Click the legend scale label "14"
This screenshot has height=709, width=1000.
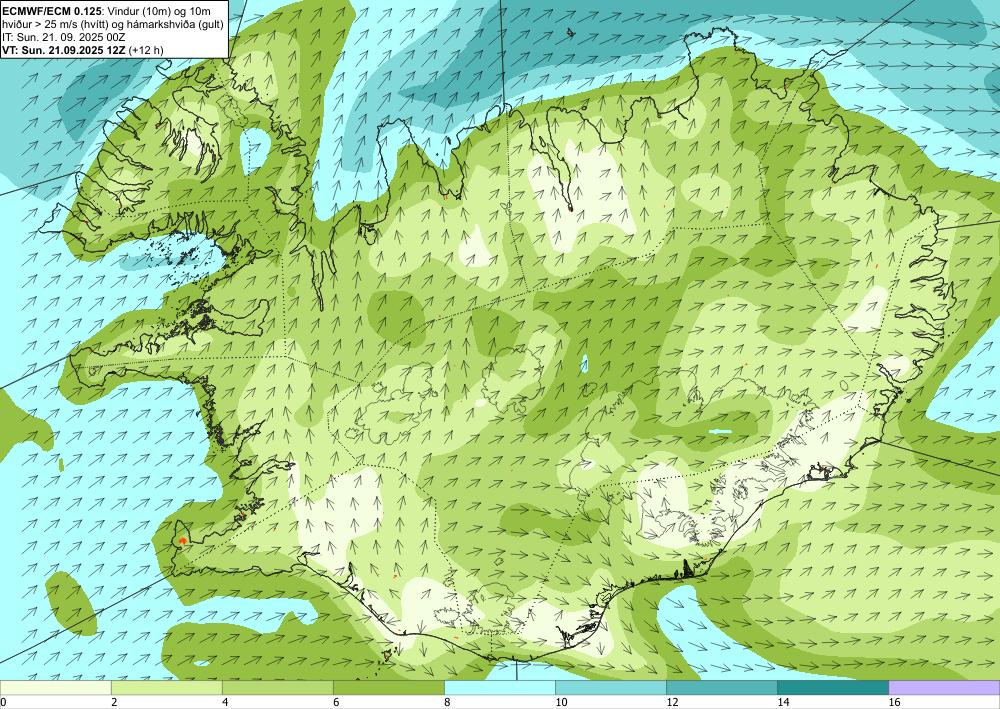tap(783, 702)
